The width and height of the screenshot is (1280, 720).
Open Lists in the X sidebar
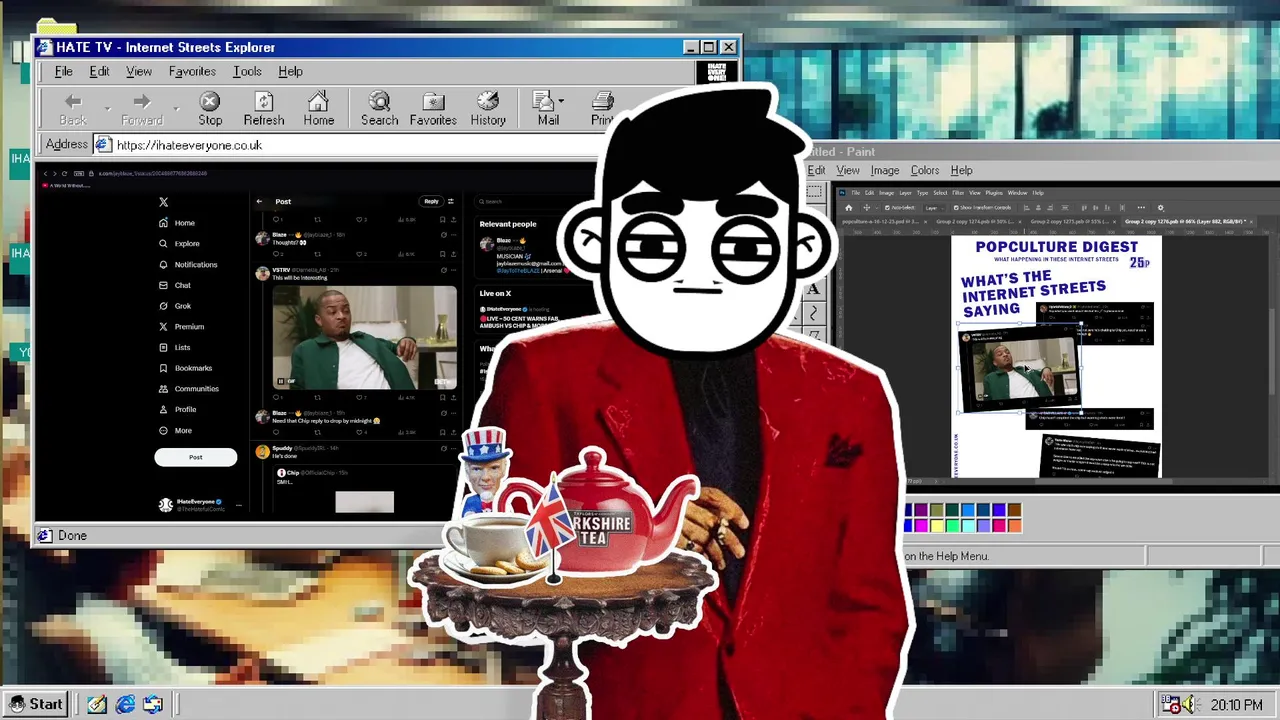[x=174, y=347]
